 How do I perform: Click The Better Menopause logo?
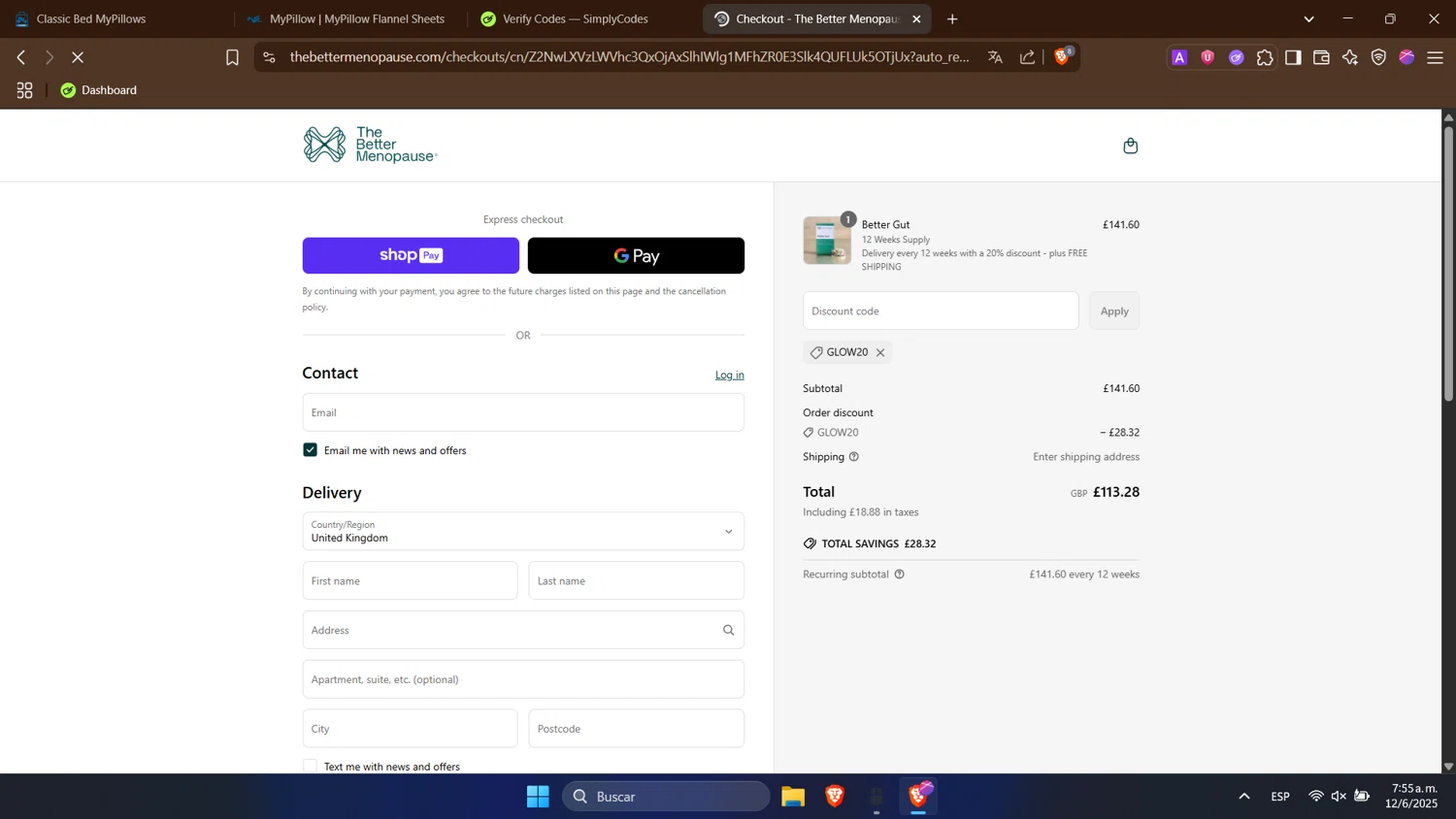click(370, 145)
